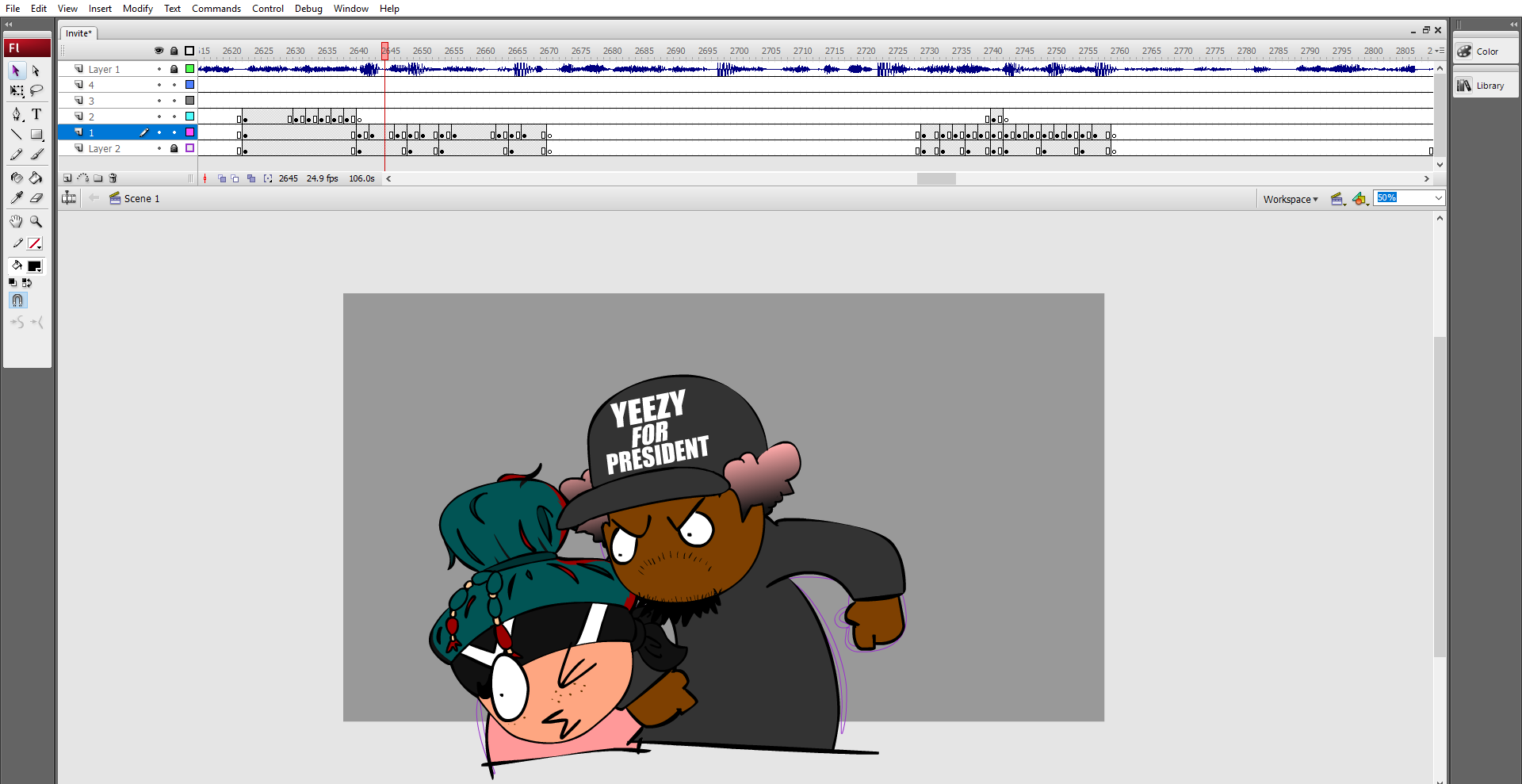Click the Center Frame button
1522x784 pixels.
tap(205, 178)
